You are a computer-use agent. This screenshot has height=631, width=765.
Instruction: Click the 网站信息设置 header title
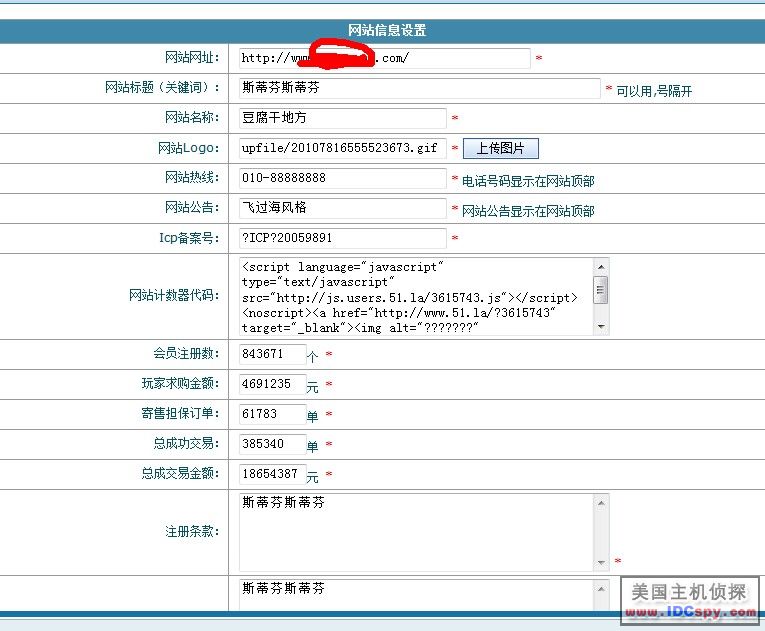387,30
